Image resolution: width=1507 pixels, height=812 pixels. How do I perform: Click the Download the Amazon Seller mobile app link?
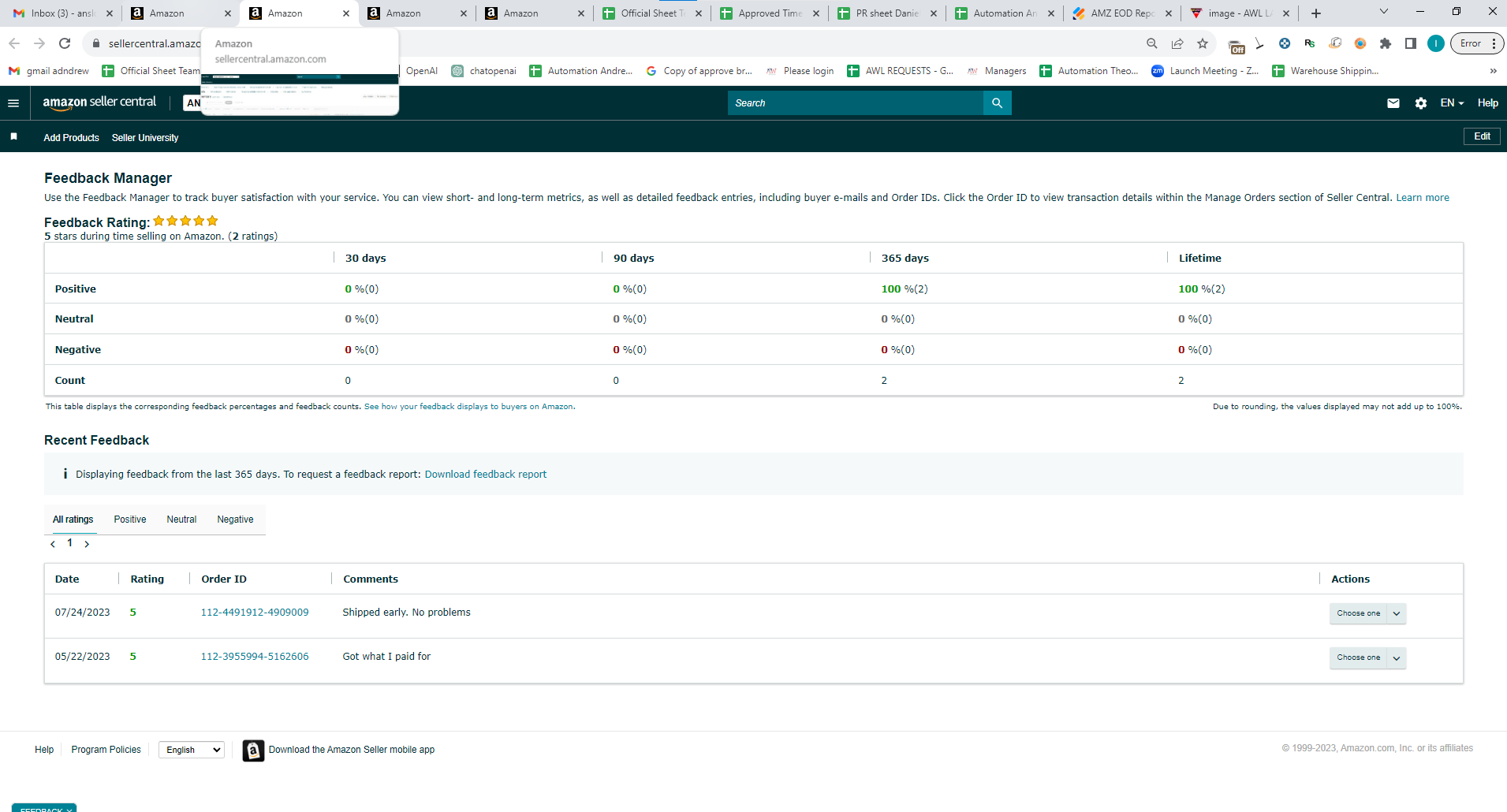(x=352, y=750)
